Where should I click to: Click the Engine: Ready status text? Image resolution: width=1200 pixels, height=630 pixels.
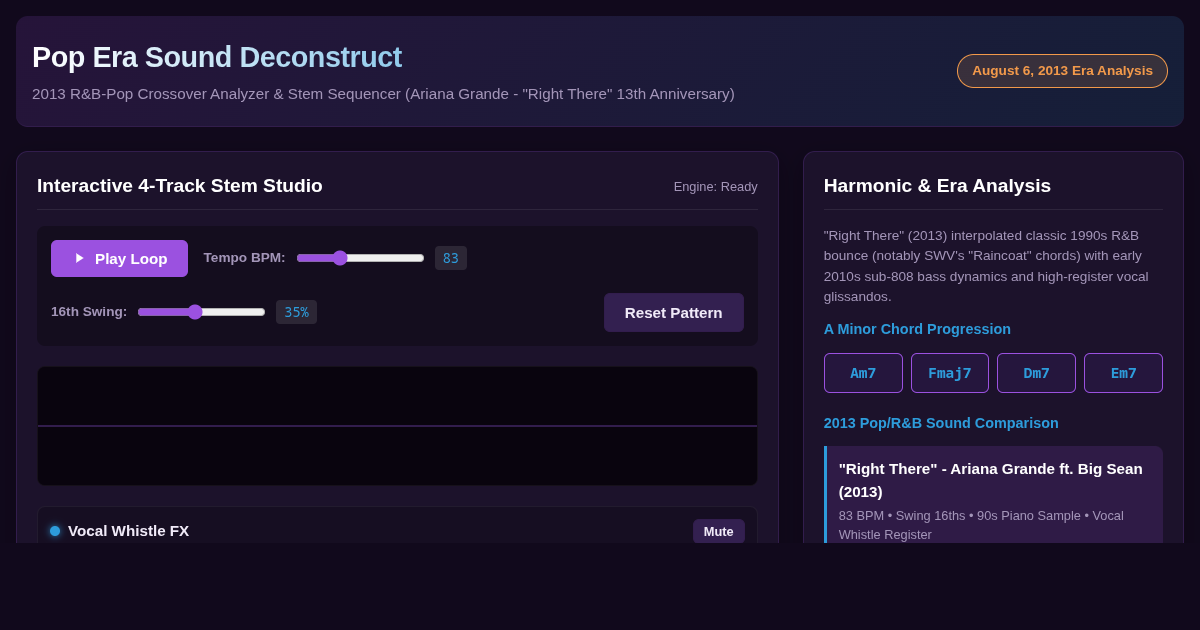(x=715, y=186)
